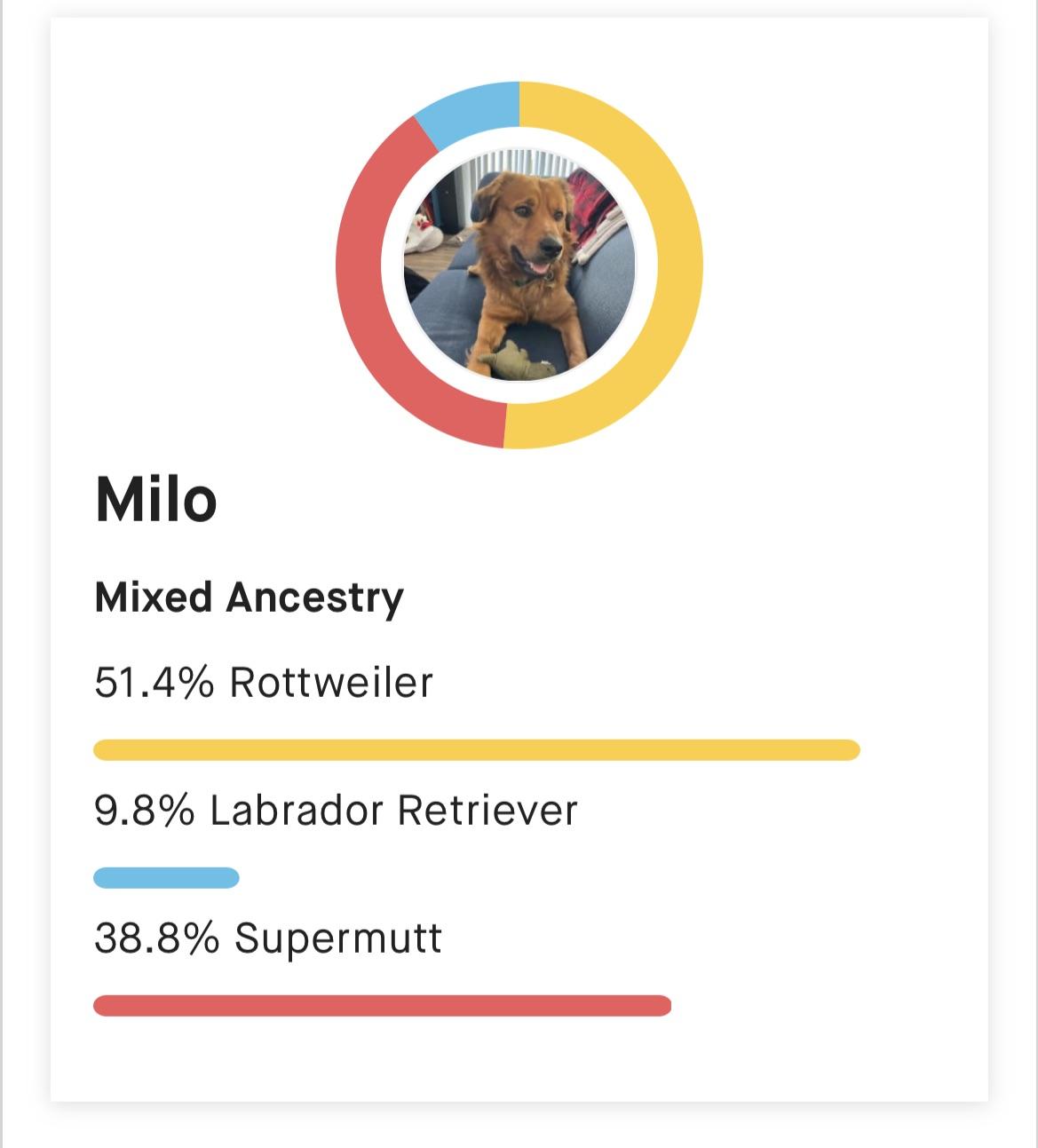Select the red Supermutt donut chart segment

click(360, 266)
